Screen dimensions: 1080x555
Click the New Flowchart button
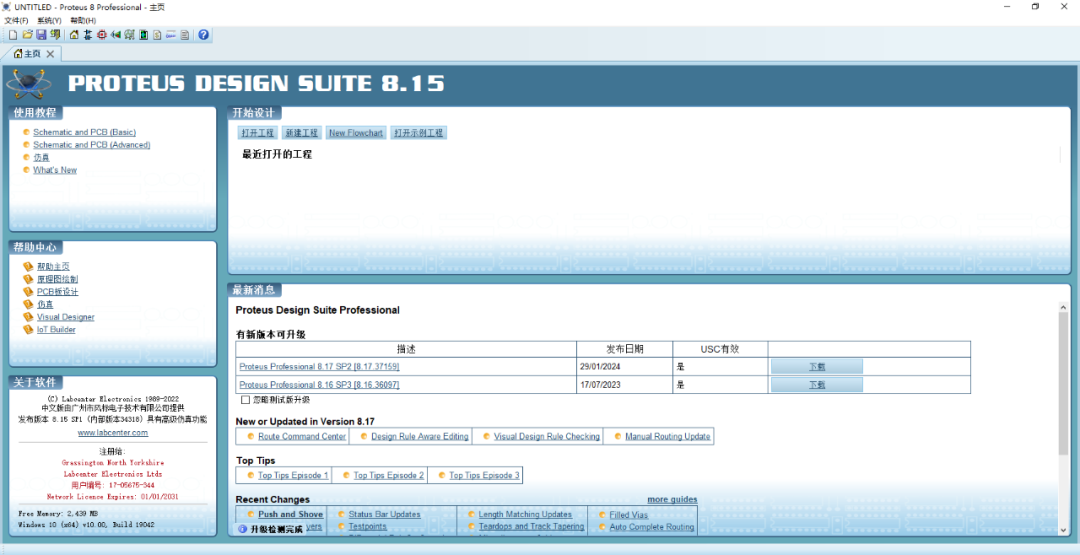tap(356, 133)
